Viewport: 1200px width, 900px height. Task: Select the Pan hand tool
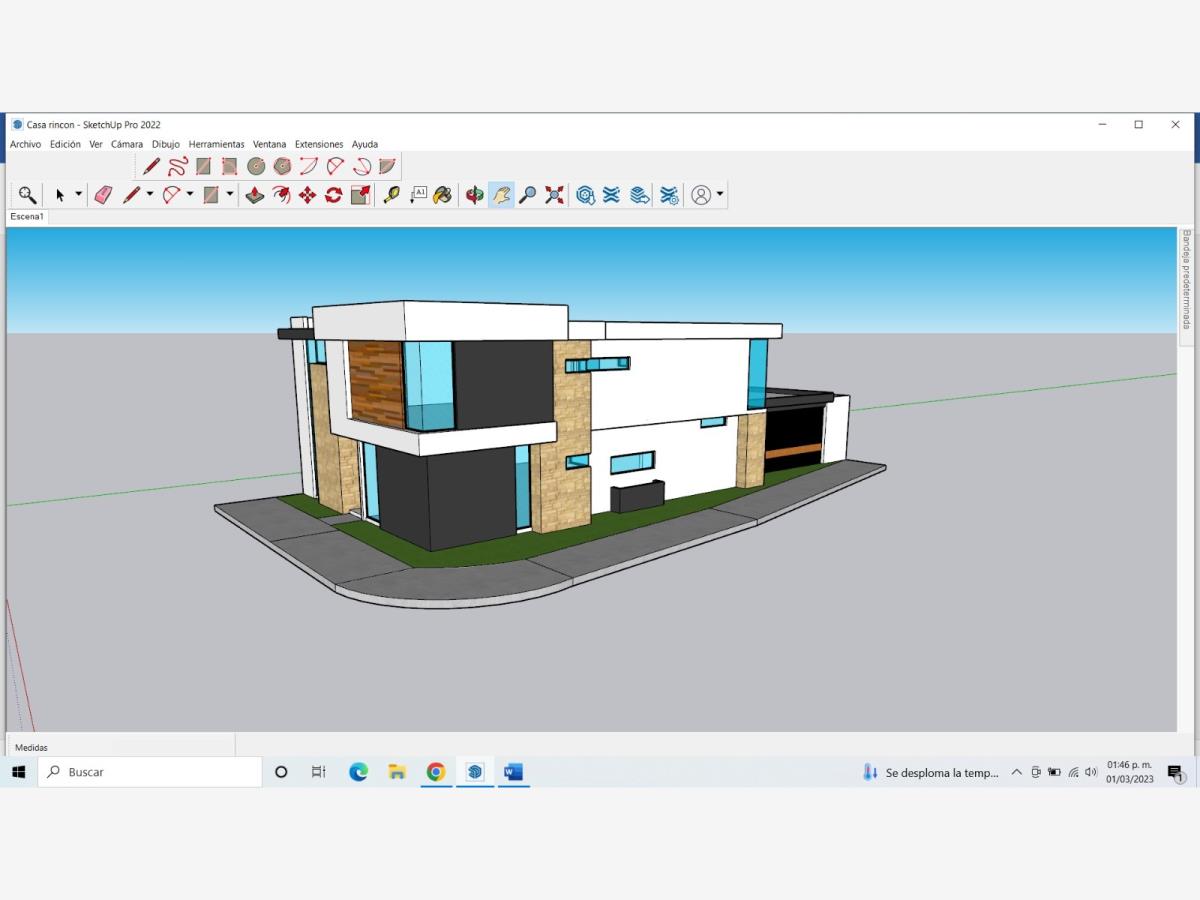coord(501,195)
